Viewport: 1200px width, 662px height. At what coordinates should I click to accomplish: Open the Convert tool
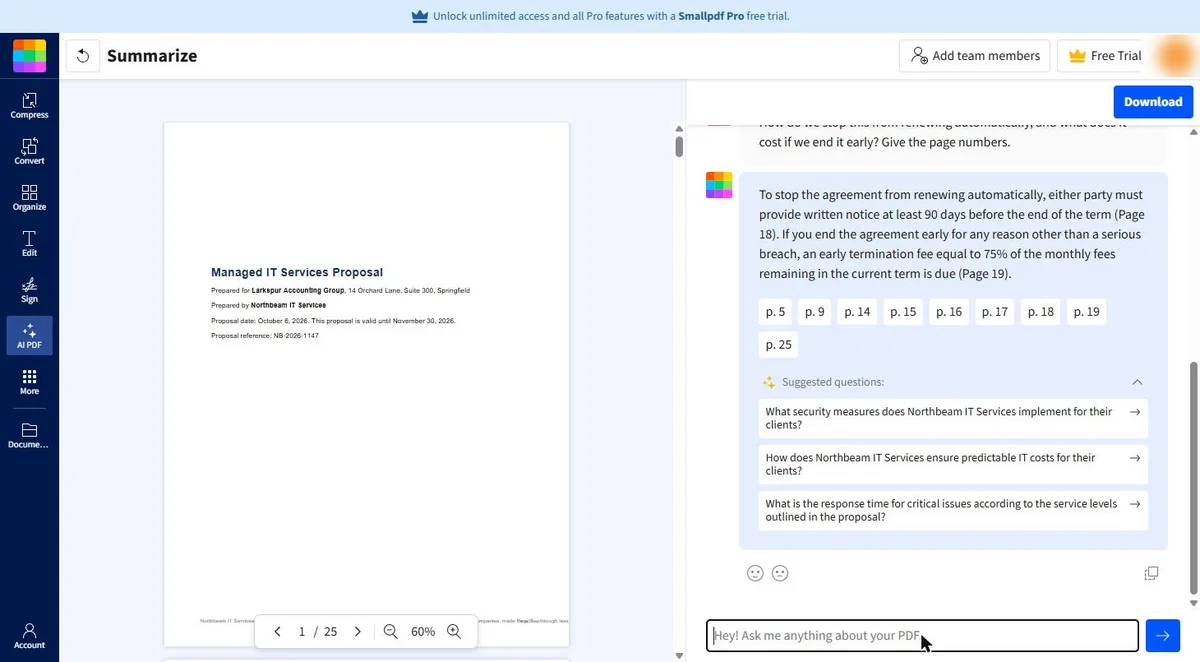[x=29, y=152]
